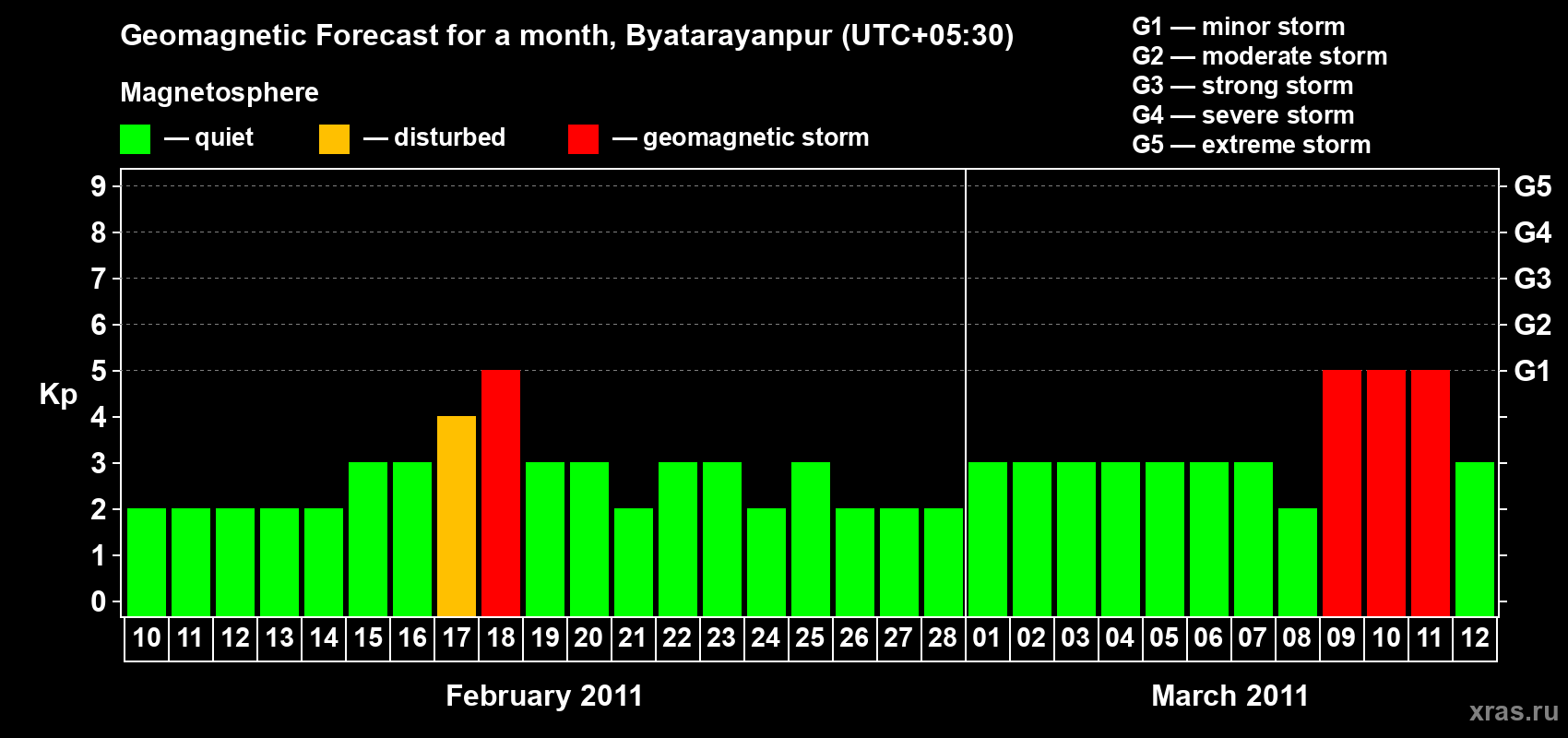Click the red bar for March 10
This screenshot has height=738, width=1568.
(x=1386, y=493)
